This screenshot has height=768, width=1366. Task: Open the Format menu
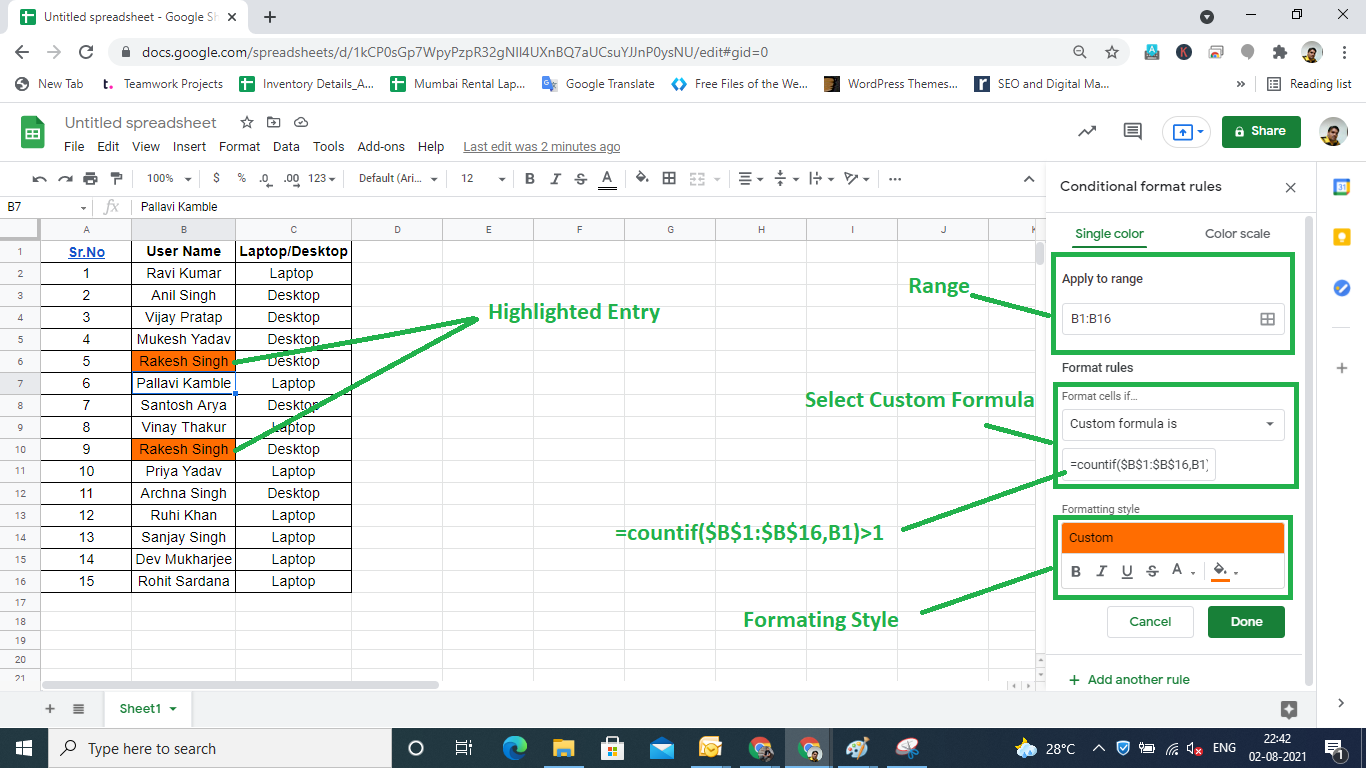coord(239,146)
